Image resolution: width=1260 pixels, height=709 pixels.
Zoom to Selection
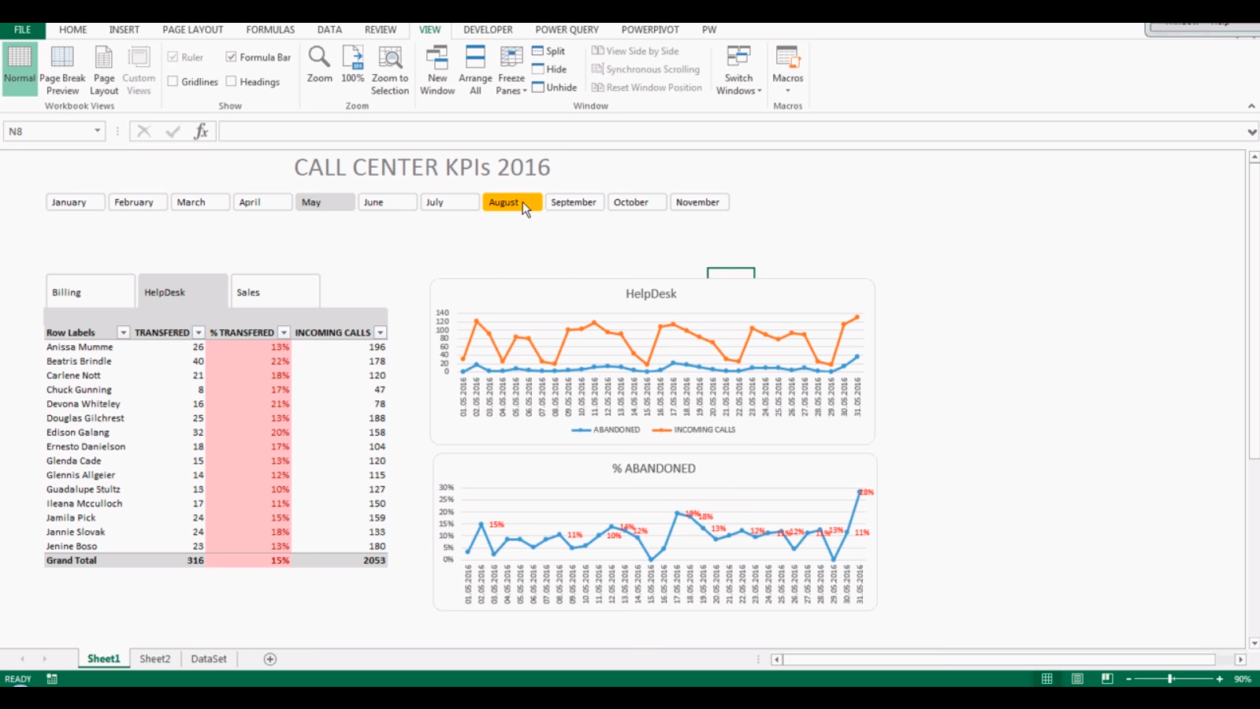[x=390, y=69]
